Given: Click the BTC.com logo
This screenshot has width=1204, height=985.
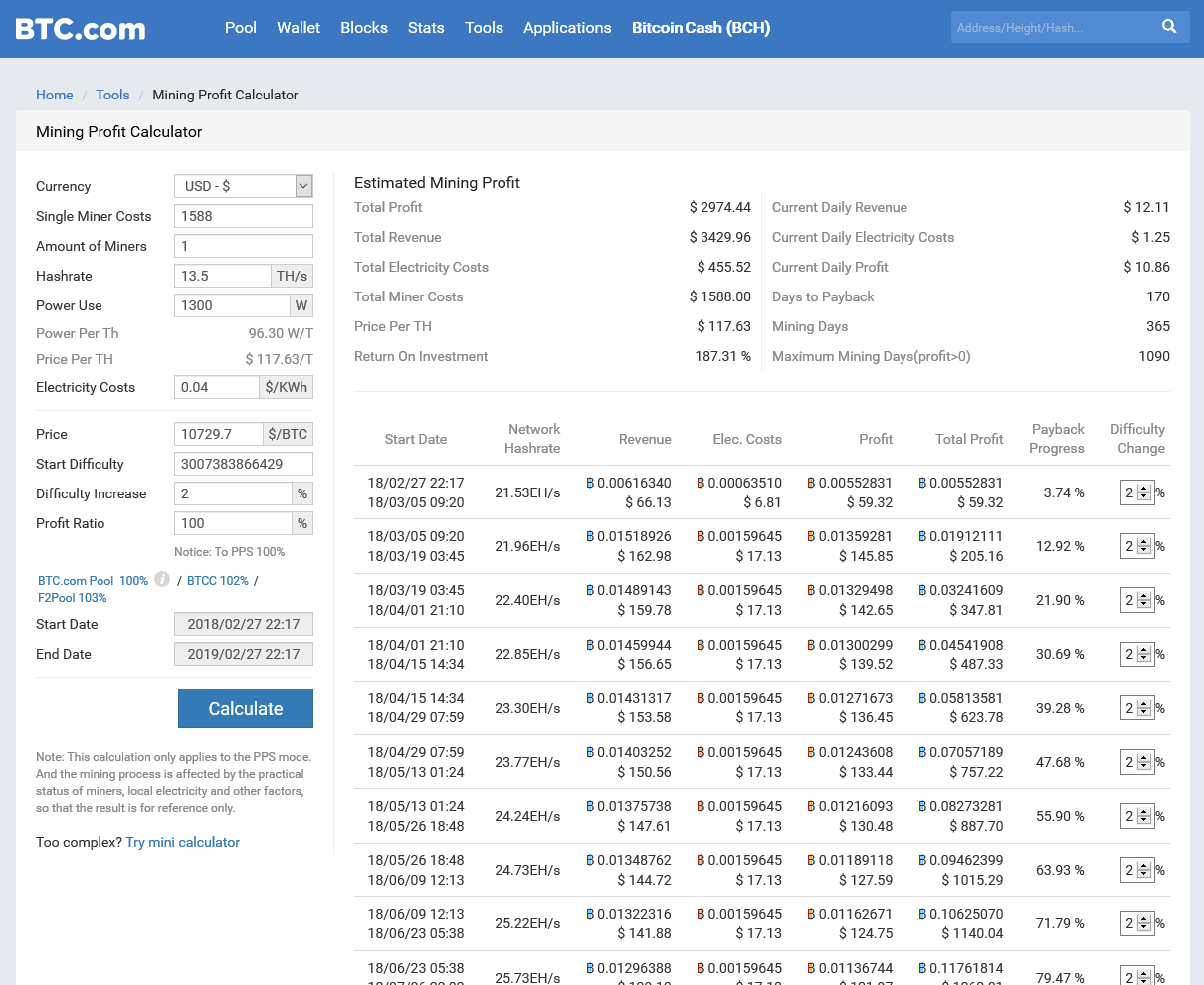Looking at the screenshot, I should [x=80, y=28].
